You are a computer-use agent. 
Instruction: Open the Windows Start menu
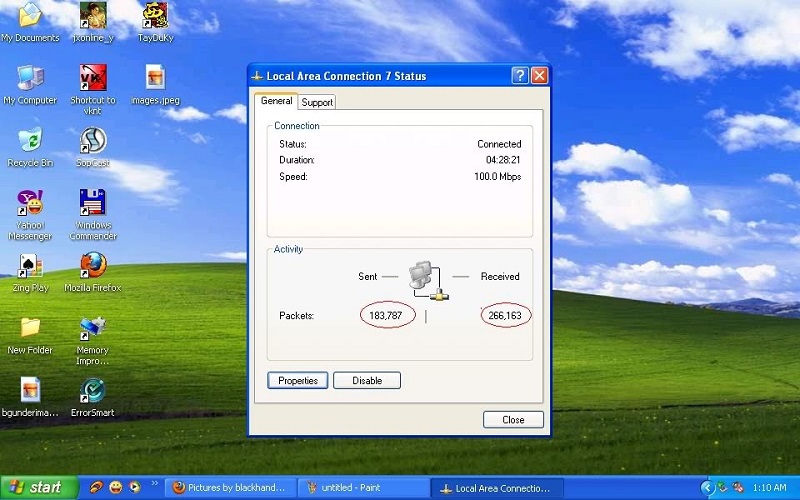(x=35, y=488)
